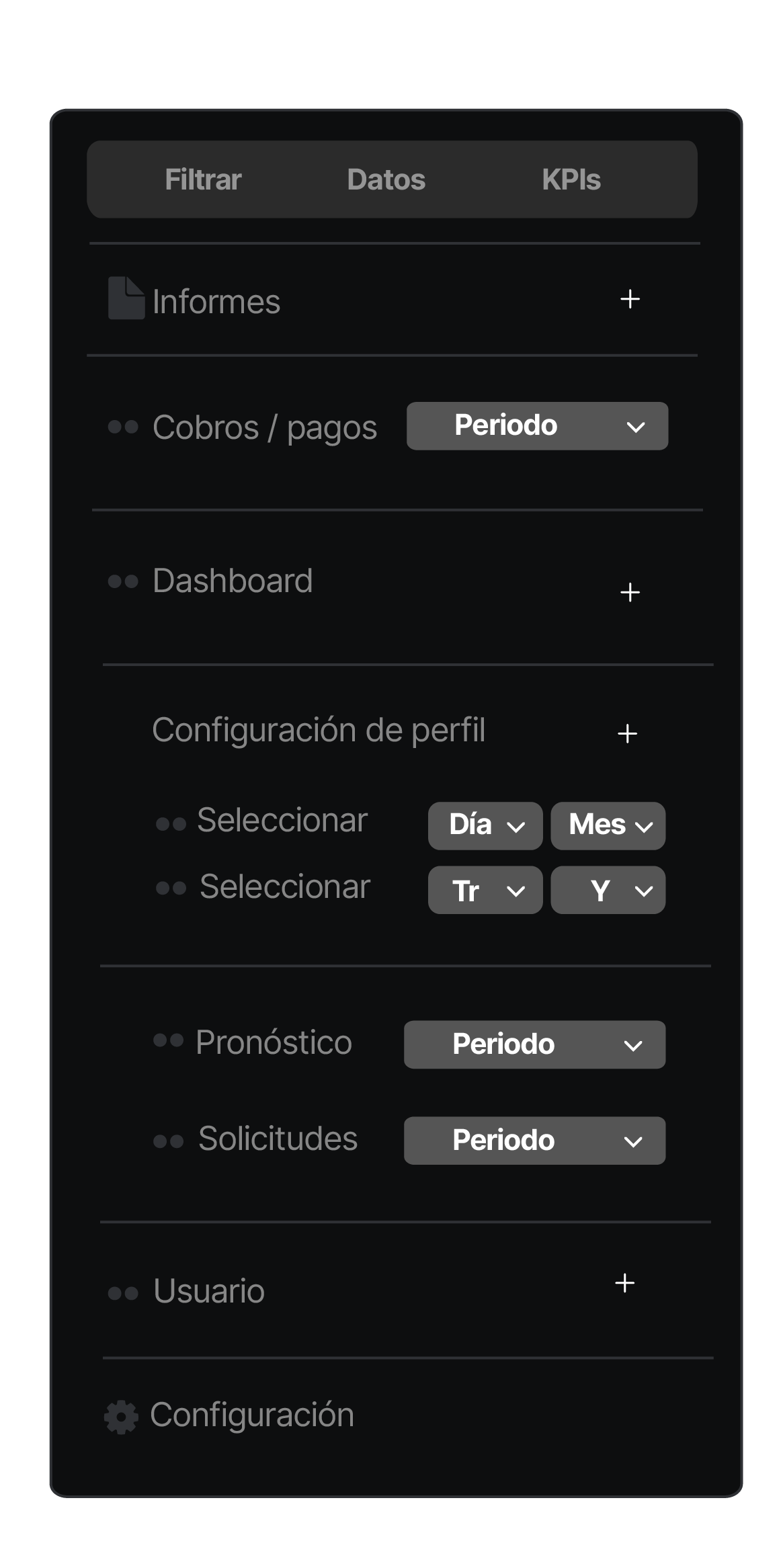Open the Tr dropdown selector
The image size is (781, 1568).
[x=485, y=890]
